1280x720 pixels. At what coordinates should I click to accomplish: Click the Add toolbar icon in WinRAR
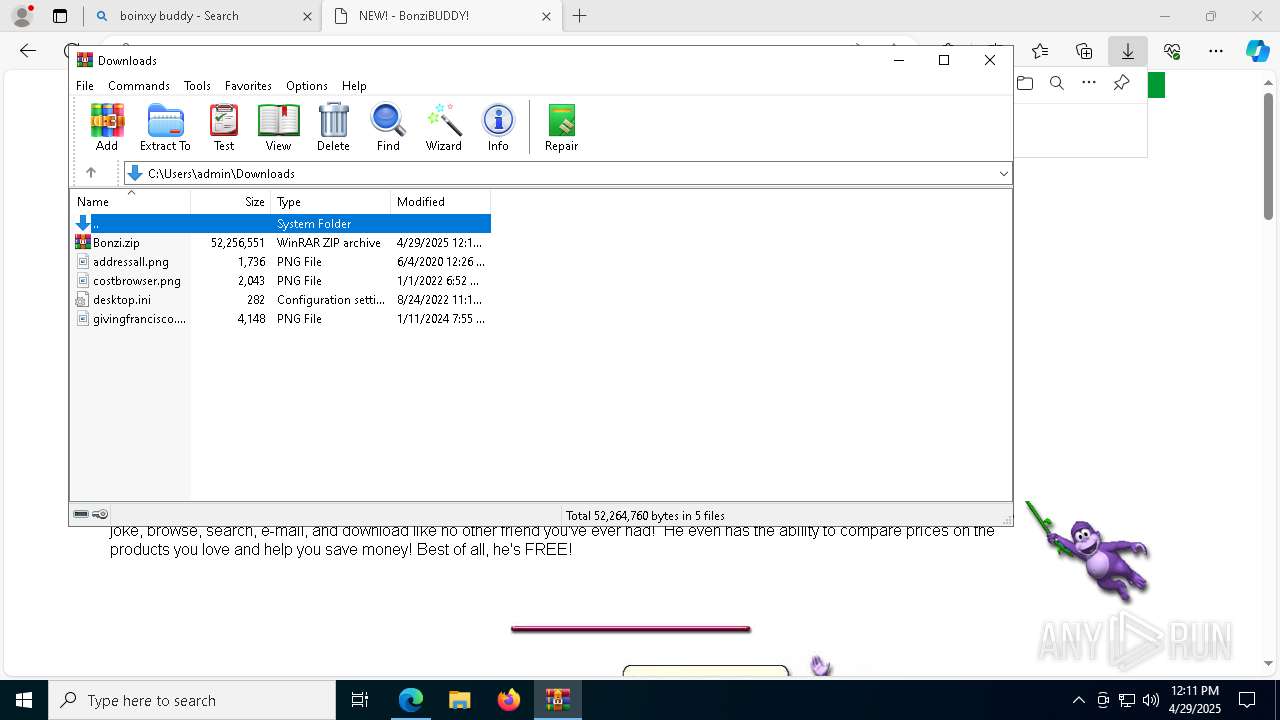pos(107,127)
